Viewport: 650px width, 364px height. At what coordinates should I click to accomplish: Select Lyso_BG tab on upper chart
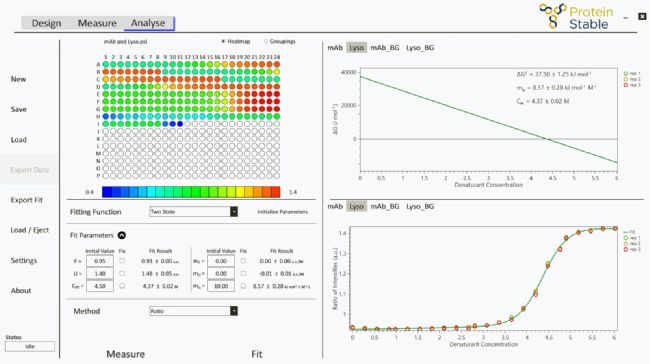coord(420,48)
